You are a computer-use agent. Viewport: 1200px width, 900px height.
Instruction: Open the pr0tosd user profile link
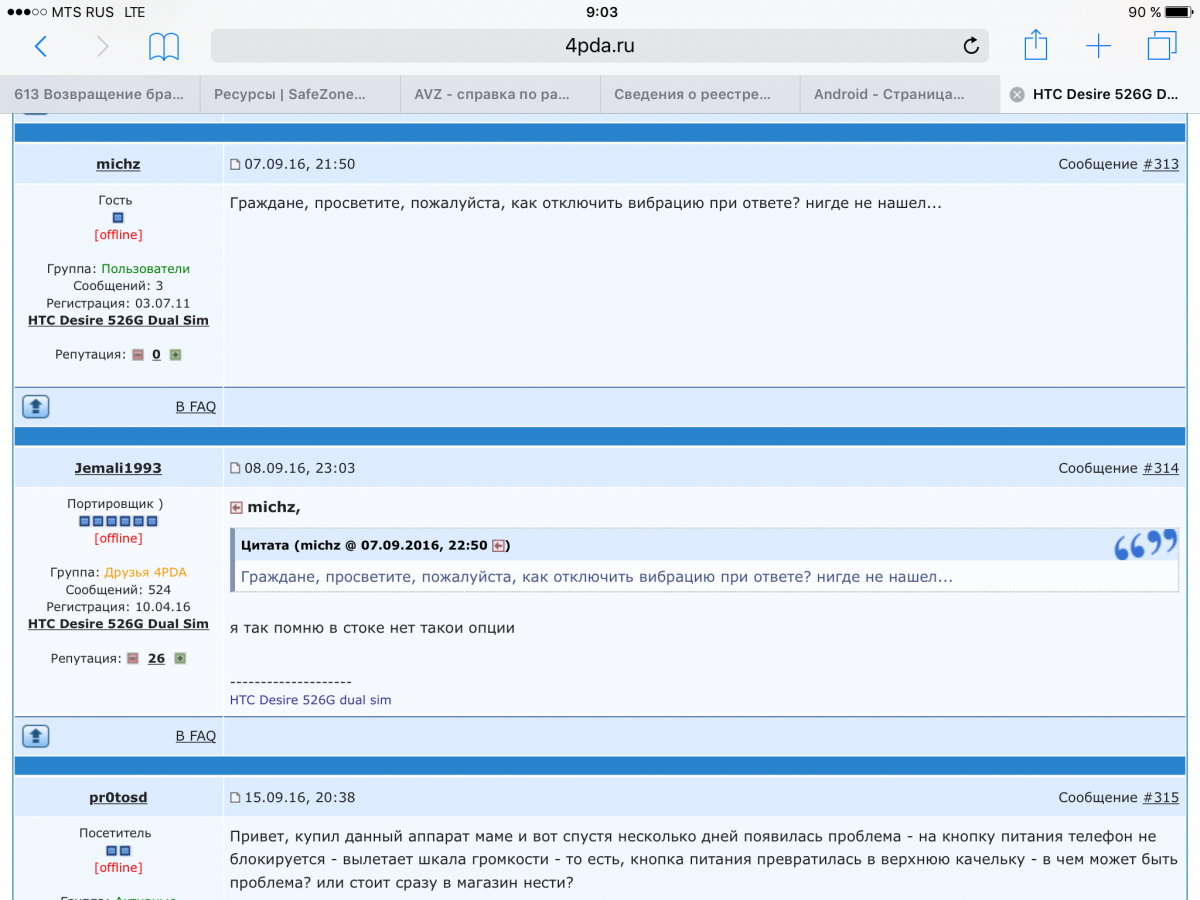pyautogui.click(x=118, y=797)
